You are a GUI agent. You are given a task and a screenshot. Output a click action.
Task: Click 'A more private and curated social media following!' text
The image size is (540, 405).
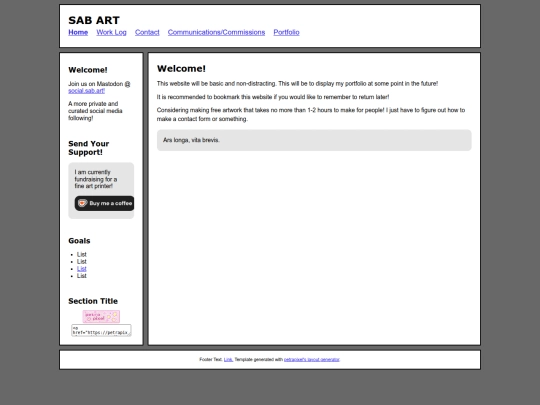(x=95, y=111)
